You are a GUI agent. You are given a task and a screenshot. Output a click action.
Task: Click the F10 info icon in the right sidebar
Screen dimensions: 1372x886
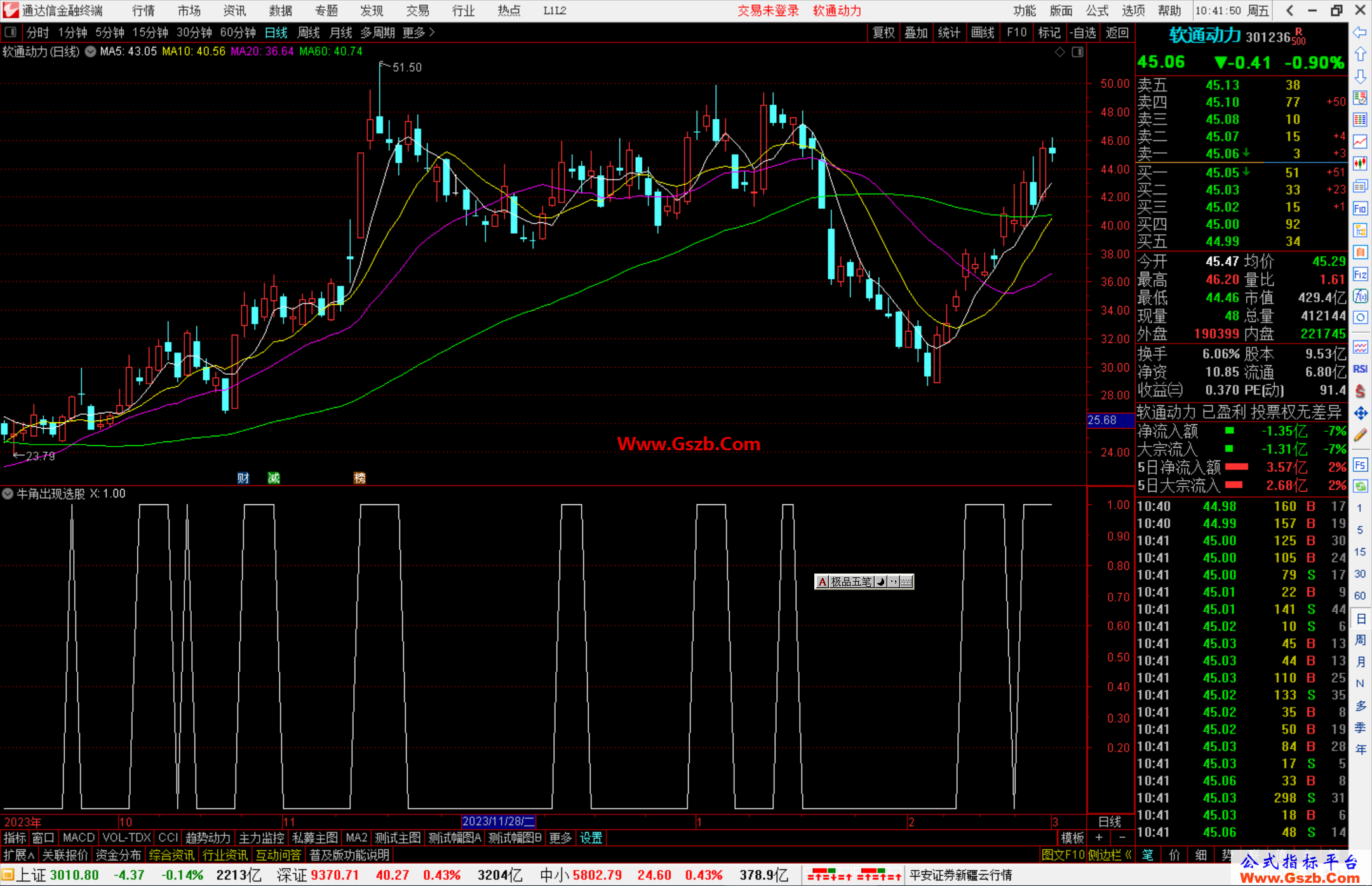tap(1360, 208)
